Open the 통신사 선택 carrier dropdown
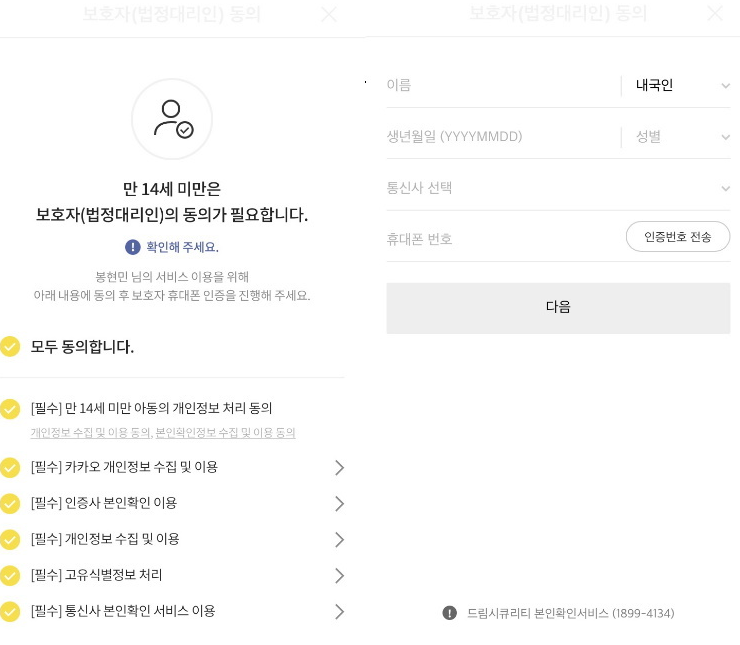Image resolution: width=740 pixels, height=645 pixels. tap(558, 188)
